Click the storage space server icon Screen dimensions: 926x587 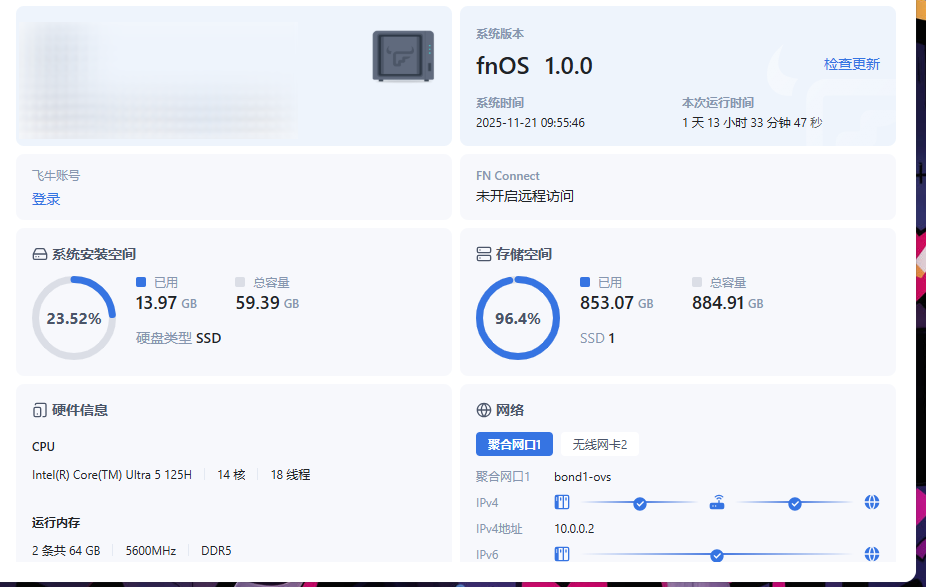484,255
